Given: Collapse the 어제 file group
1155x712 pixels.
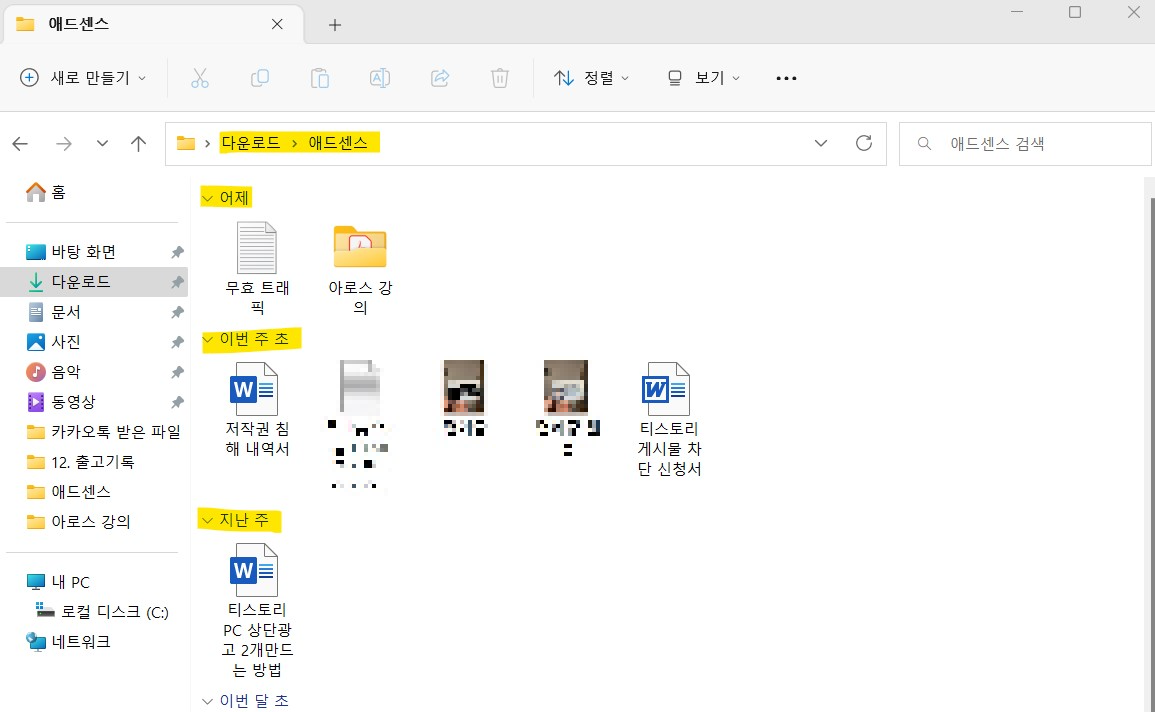Looking at the screenshot, I should (207, 197).
